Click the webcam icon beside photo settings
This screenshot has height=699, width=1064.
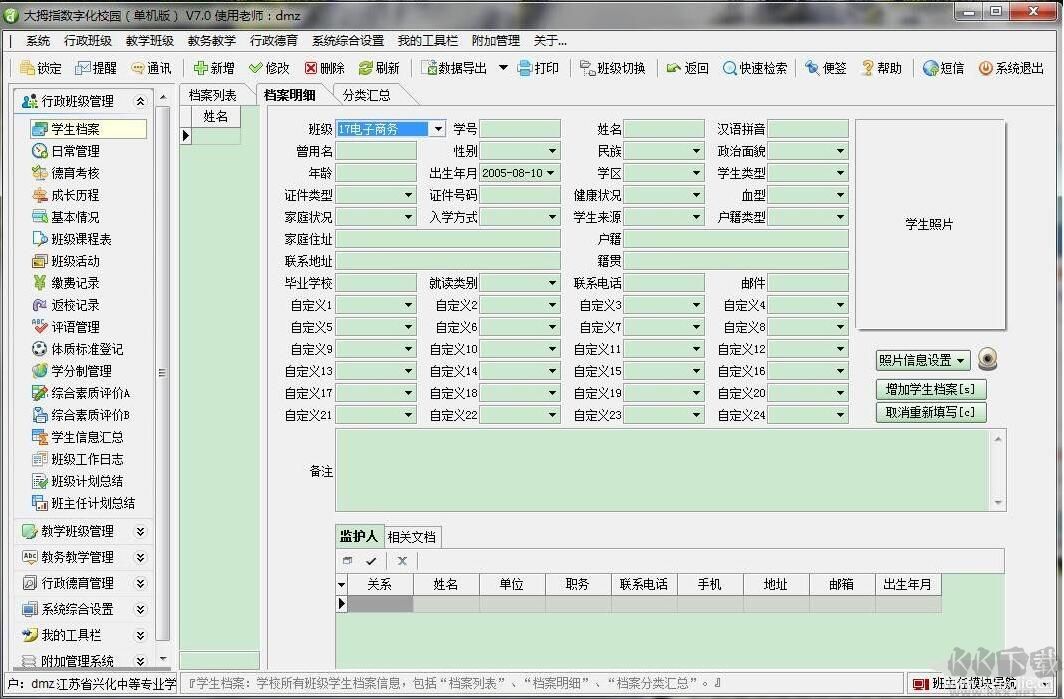point(988,361)
